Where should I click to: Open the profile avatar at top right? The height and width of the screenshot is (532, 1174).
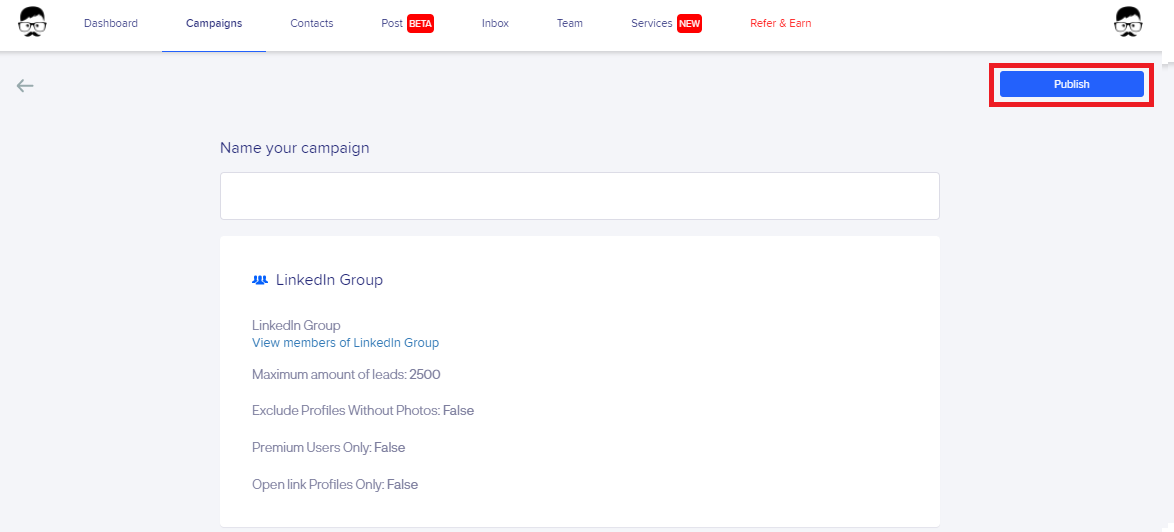pos(1129,22)
